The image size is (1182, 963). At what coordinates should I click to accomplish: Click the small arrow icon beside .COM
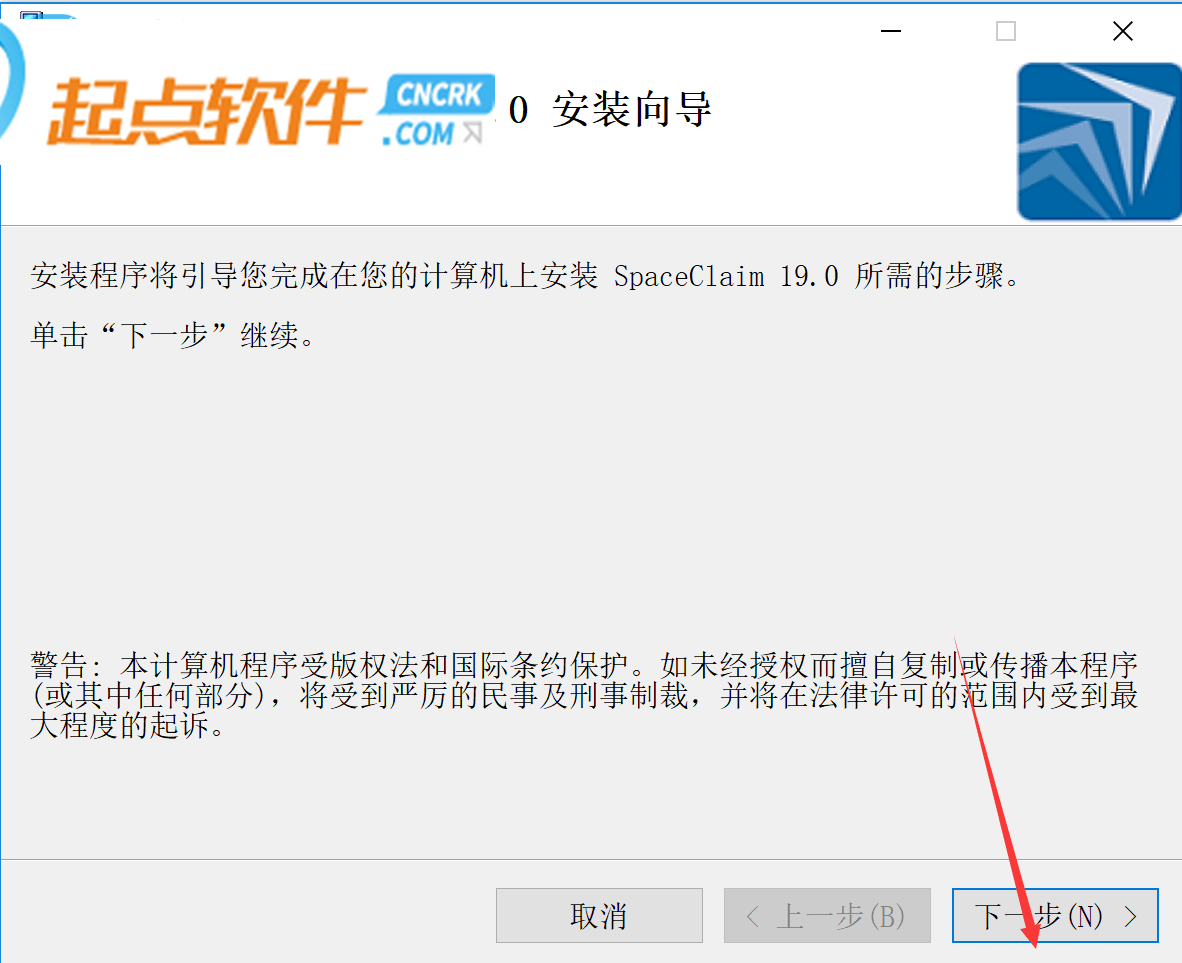point(473,132)
